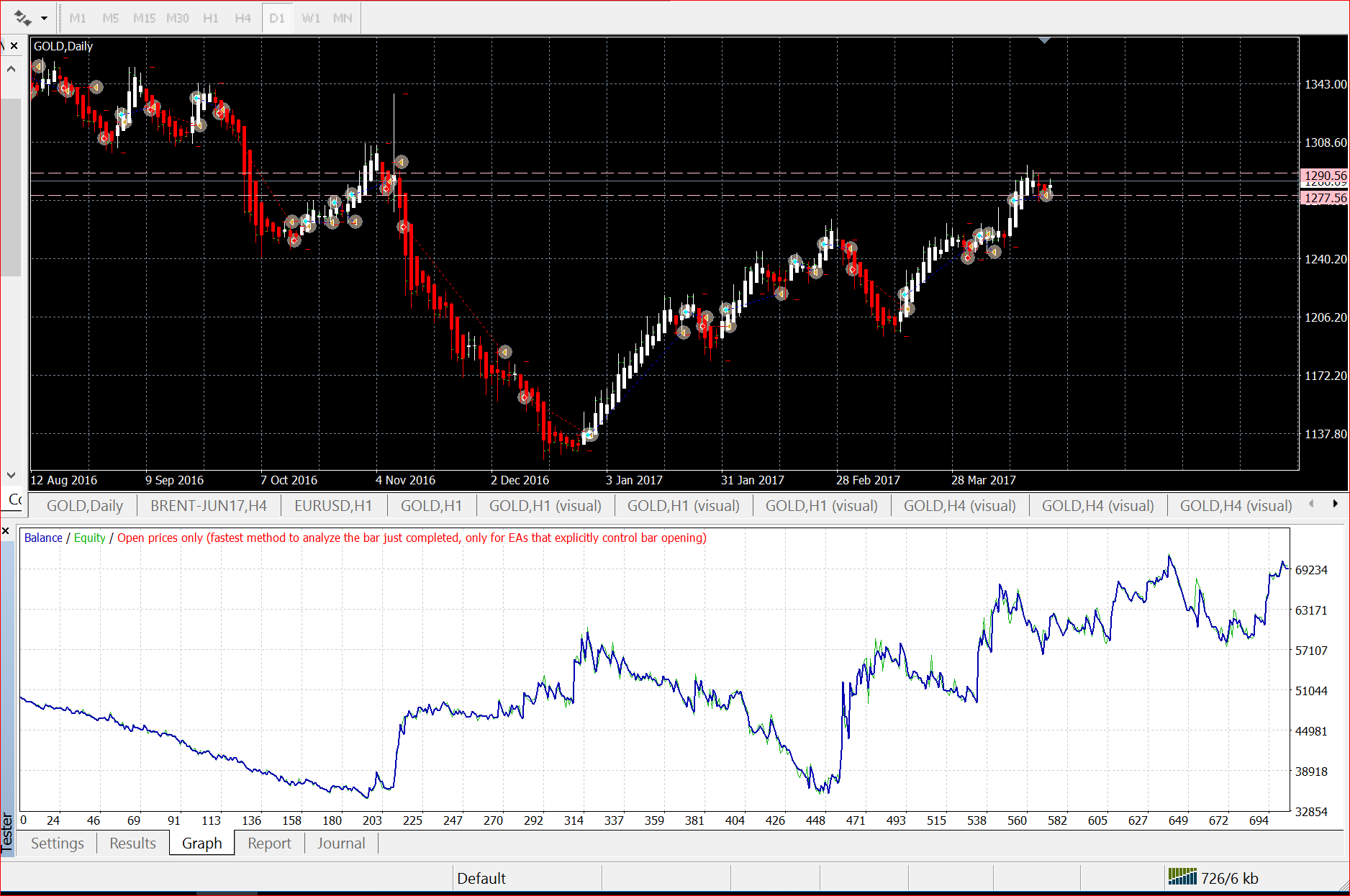1350x896 pixels.
Task: Click the 57107 balance axis value
Action: pos(1311,651)
